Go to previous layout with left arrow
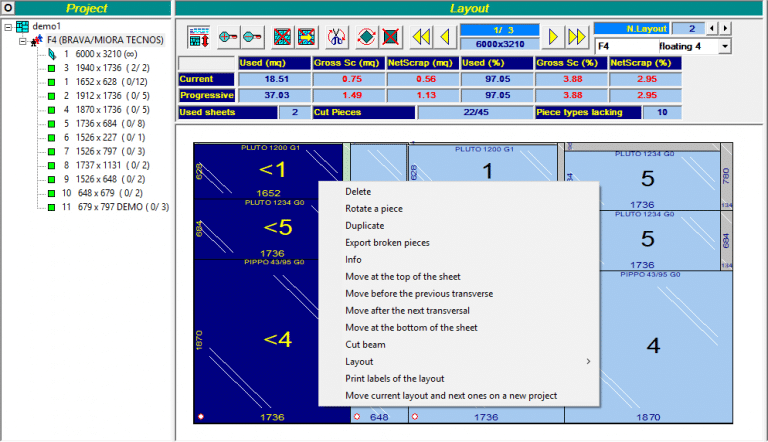The height and width of the screenshot is (442, 768). pyautogui.click(x=445, y=37)
